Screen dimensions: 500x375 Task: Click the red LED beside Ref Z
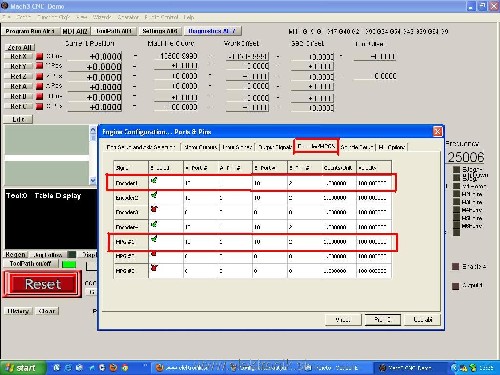tap(39, 76)
